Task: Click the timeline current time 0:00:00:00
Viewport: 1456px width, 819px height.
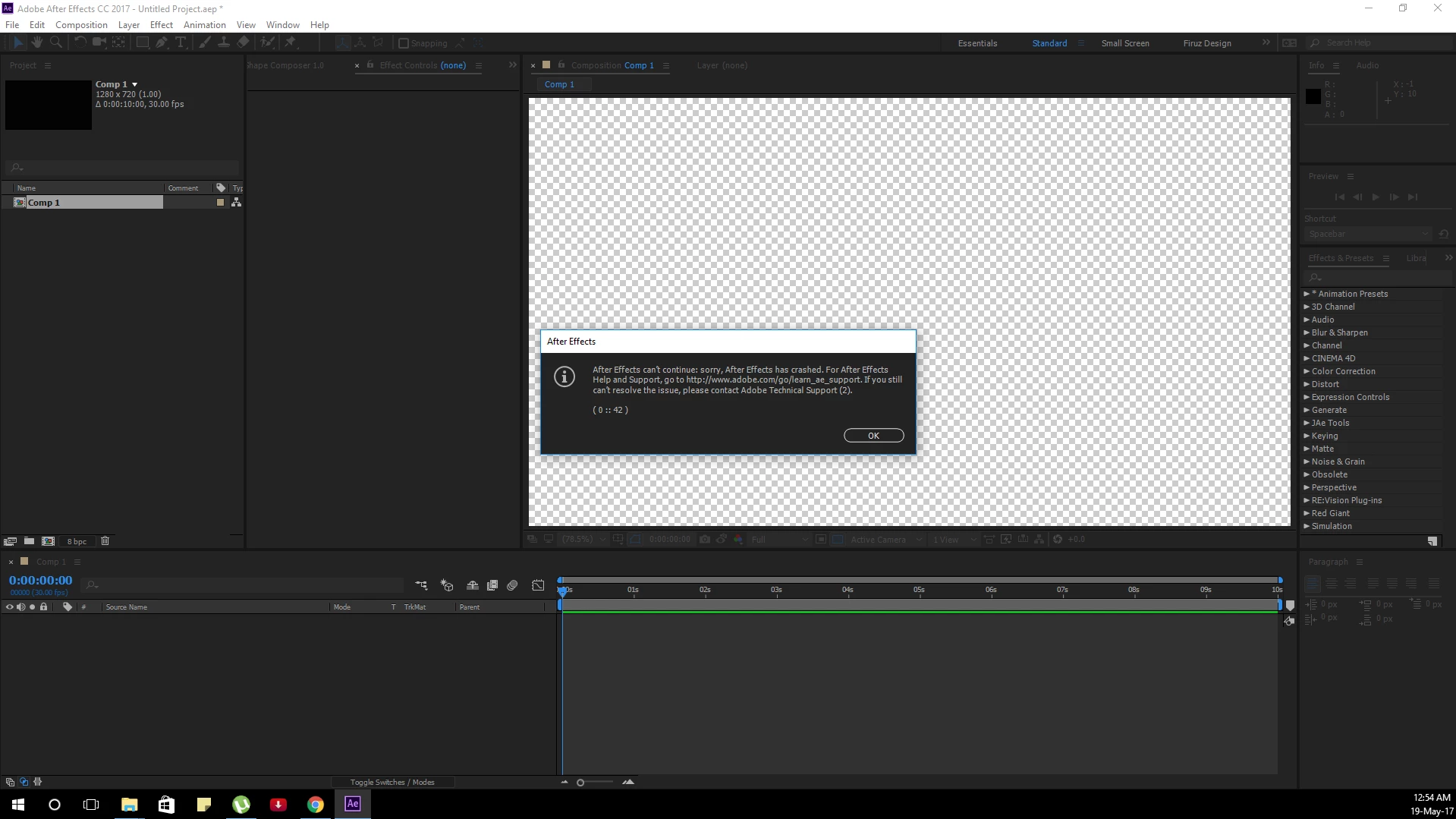Action: 40,581
